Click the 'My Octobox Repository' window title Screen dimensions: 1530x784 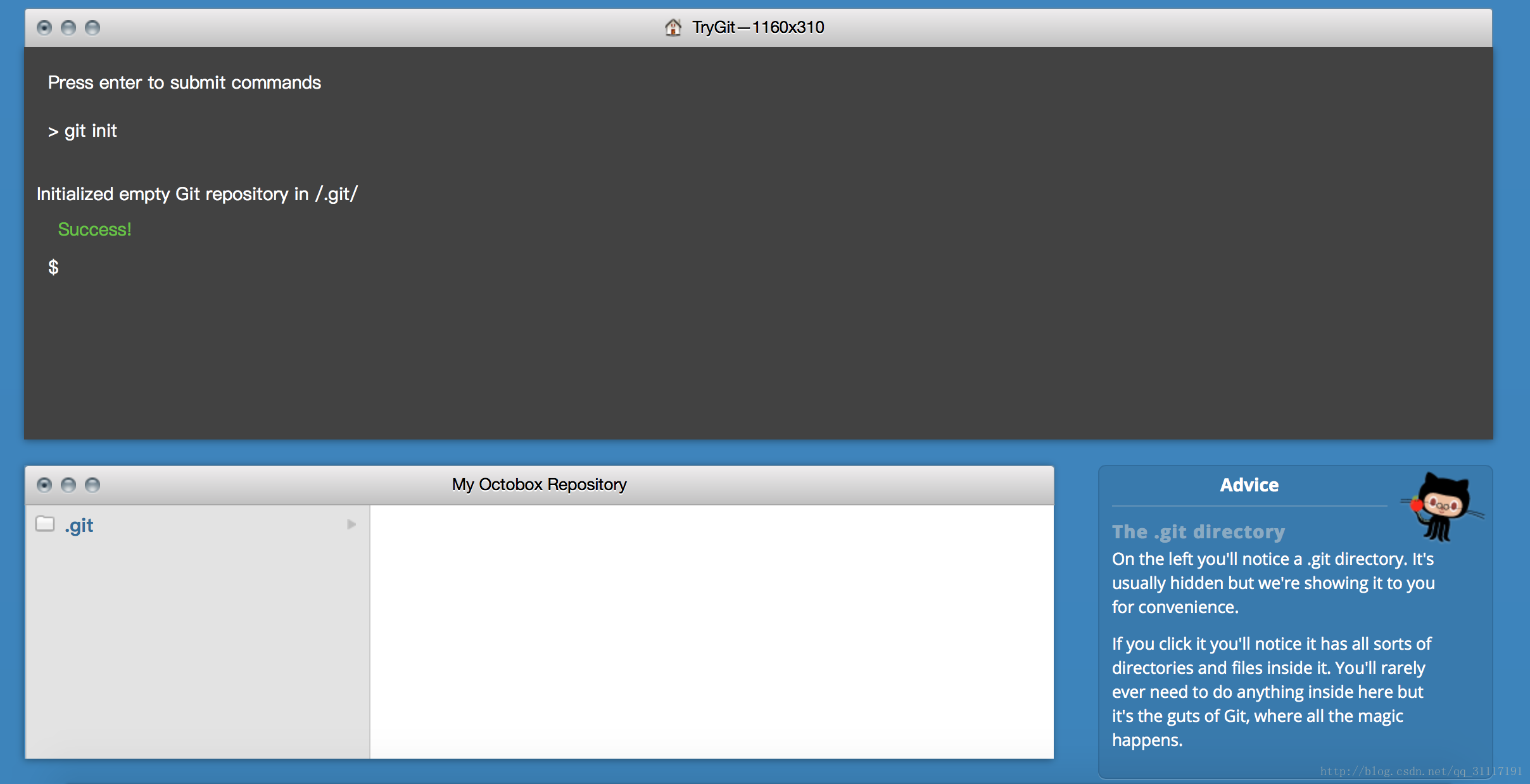pyautogui.click(x=539, y=484)
